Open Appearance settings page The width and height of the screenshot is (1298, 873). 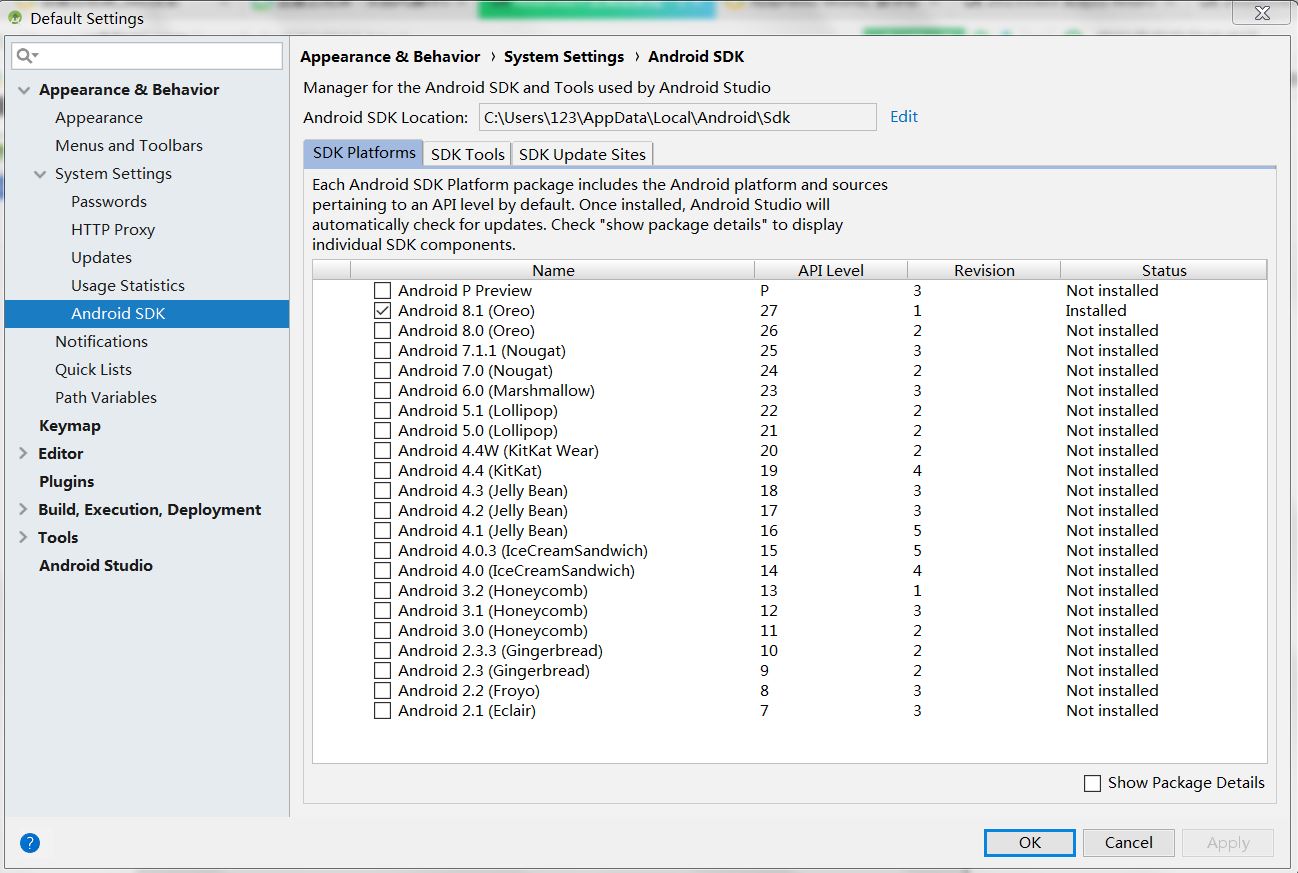coord(99,118)
